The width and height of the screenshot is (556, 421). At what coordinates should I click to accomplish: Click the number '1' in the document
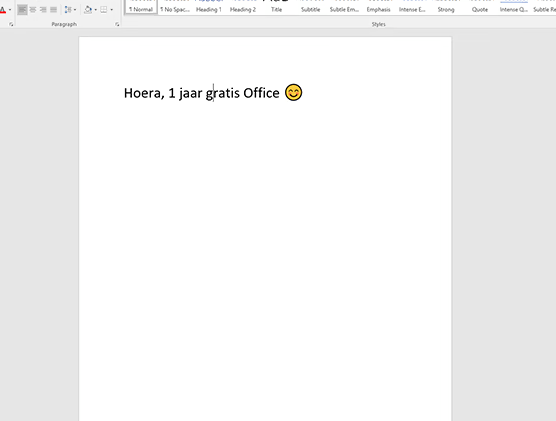pos(172,93)
